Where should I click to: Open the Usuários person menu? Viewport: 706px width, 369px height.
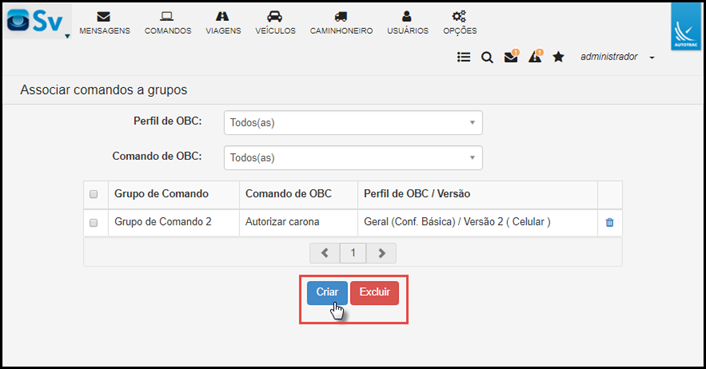407,23
